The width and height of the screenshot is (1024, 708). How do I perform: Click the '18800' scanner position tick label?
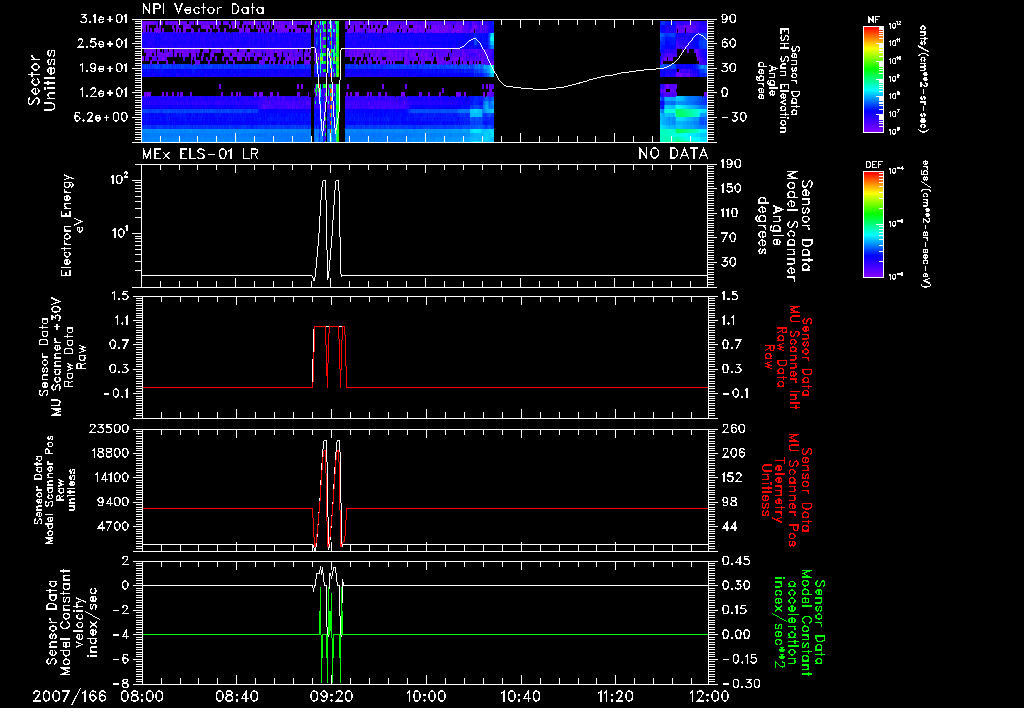(x=109, y=453)
